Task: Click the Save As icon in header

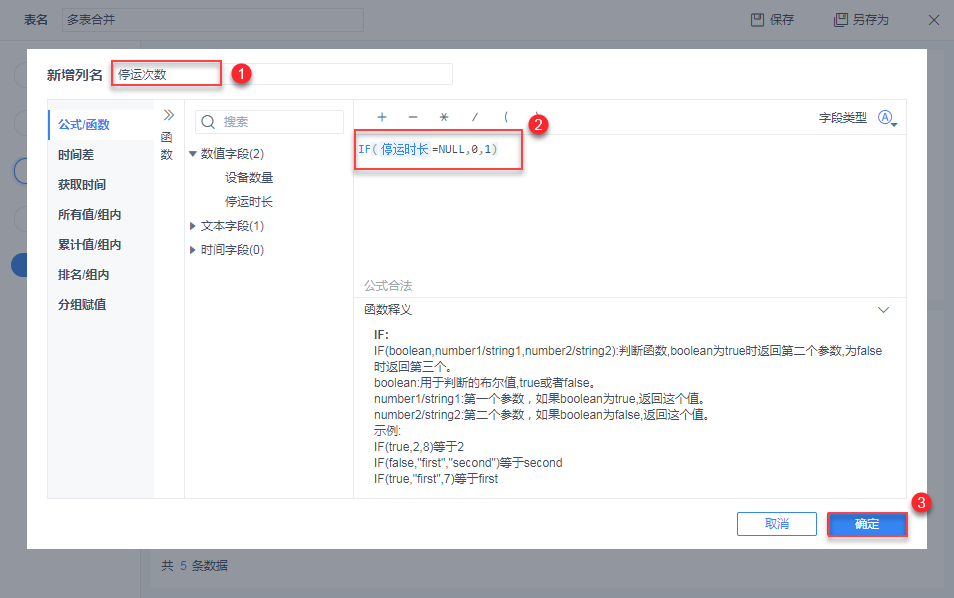Action: coord(840,20)
